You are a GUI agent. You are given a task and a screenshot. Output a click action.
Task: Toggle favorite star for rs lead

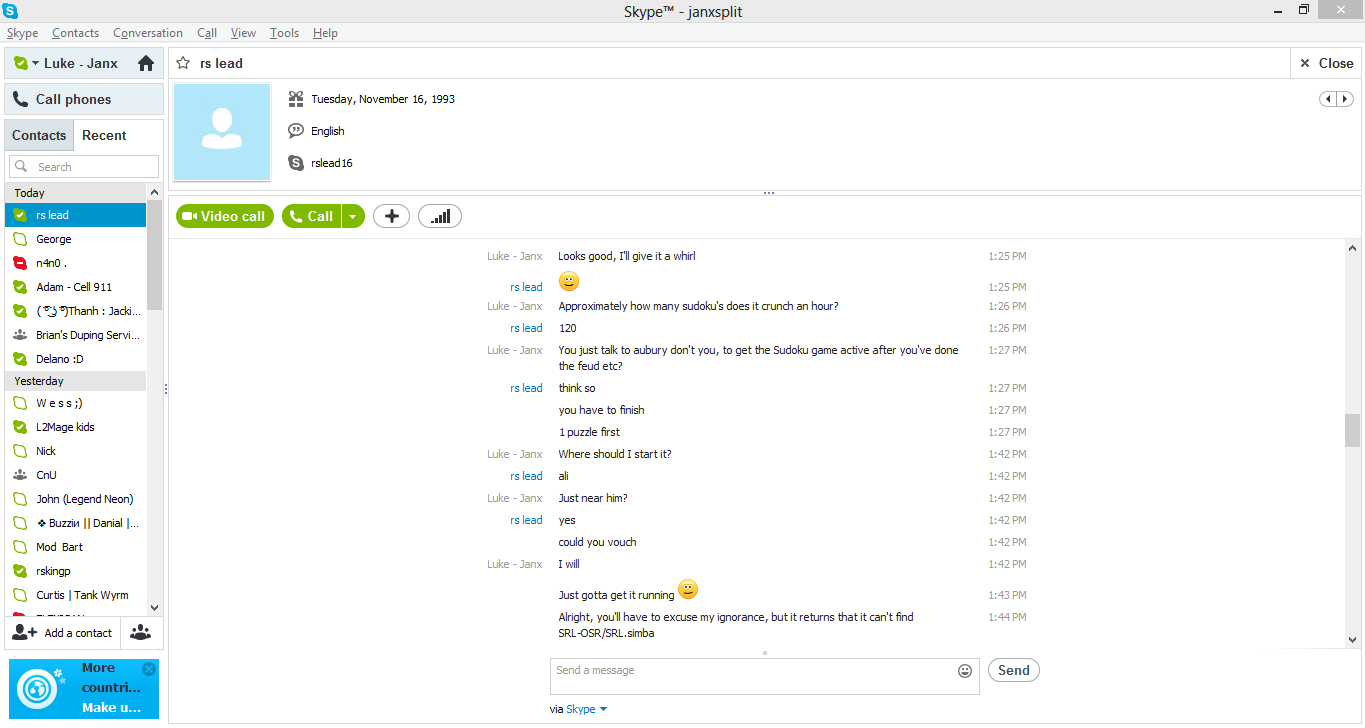click(183, 63)
